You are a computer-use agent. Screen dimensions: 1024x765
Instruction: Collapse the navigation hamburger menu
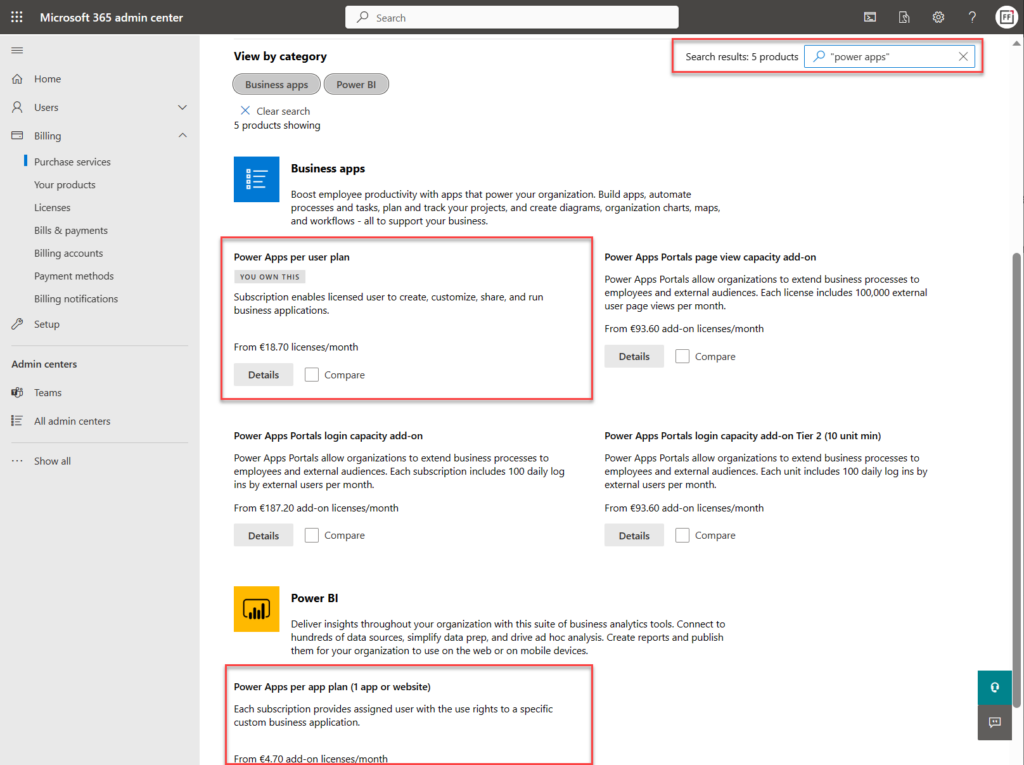click(x=17, y=50)
